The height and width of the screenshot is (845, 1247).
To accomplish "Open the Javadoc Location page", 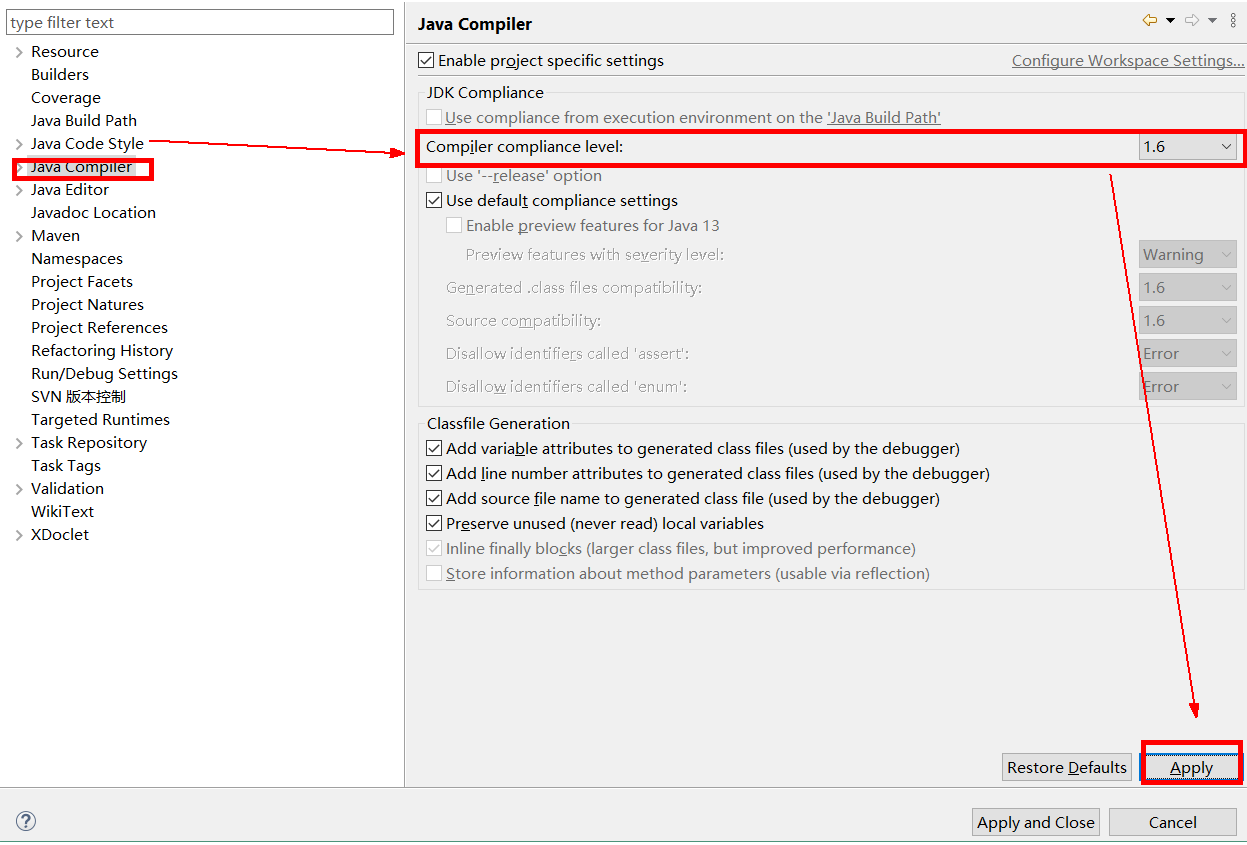I will 93,213.
